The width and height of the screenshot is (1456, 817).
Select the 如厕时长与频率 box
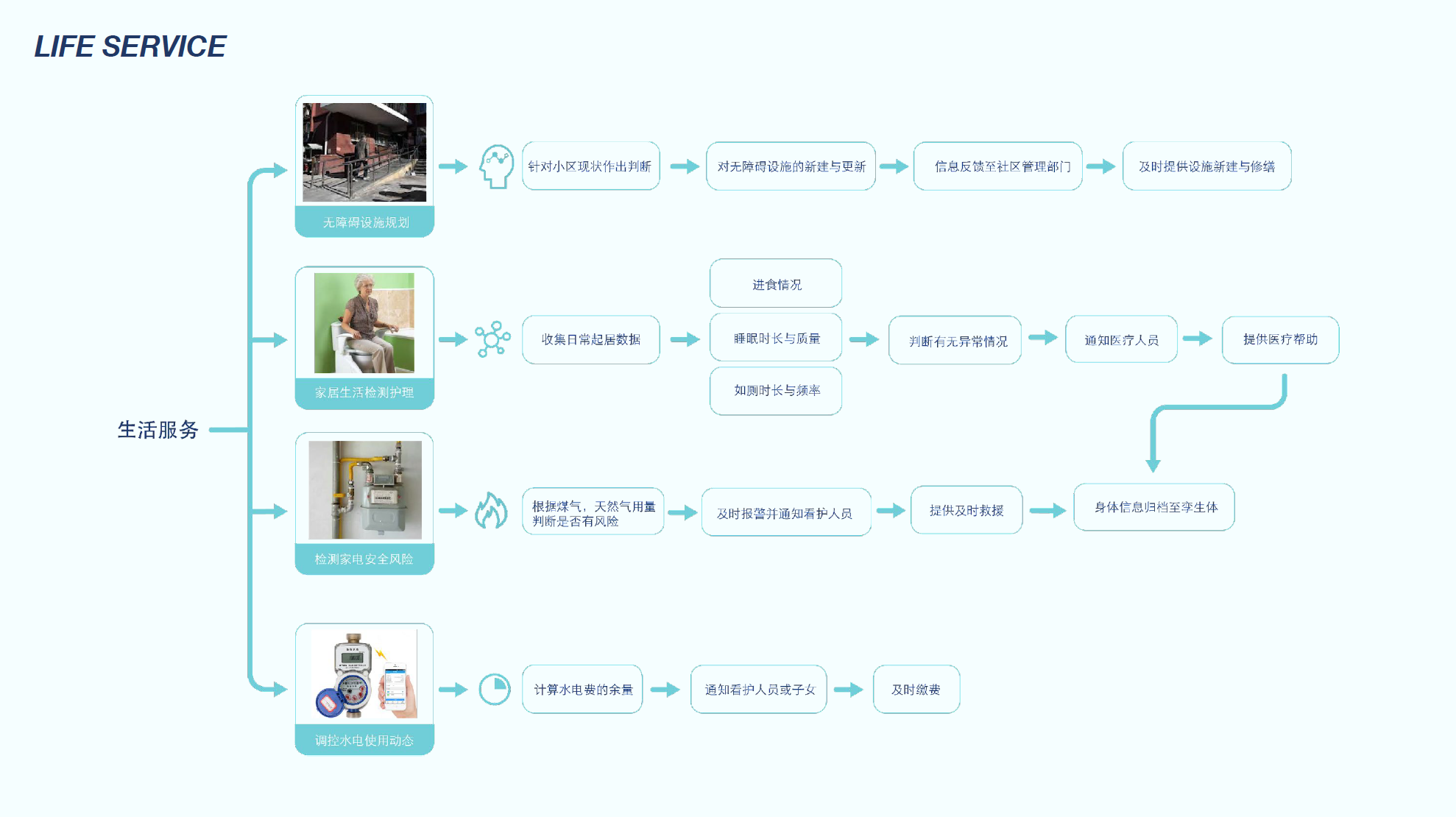coord(776,391)
